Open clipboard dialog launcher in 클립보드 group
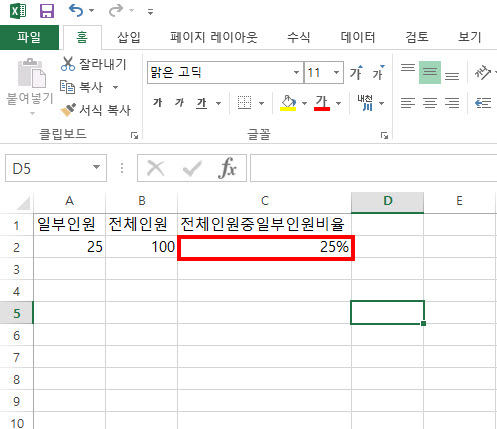The height and width of the screenshot is (429, 497). [x=135, y=135]
